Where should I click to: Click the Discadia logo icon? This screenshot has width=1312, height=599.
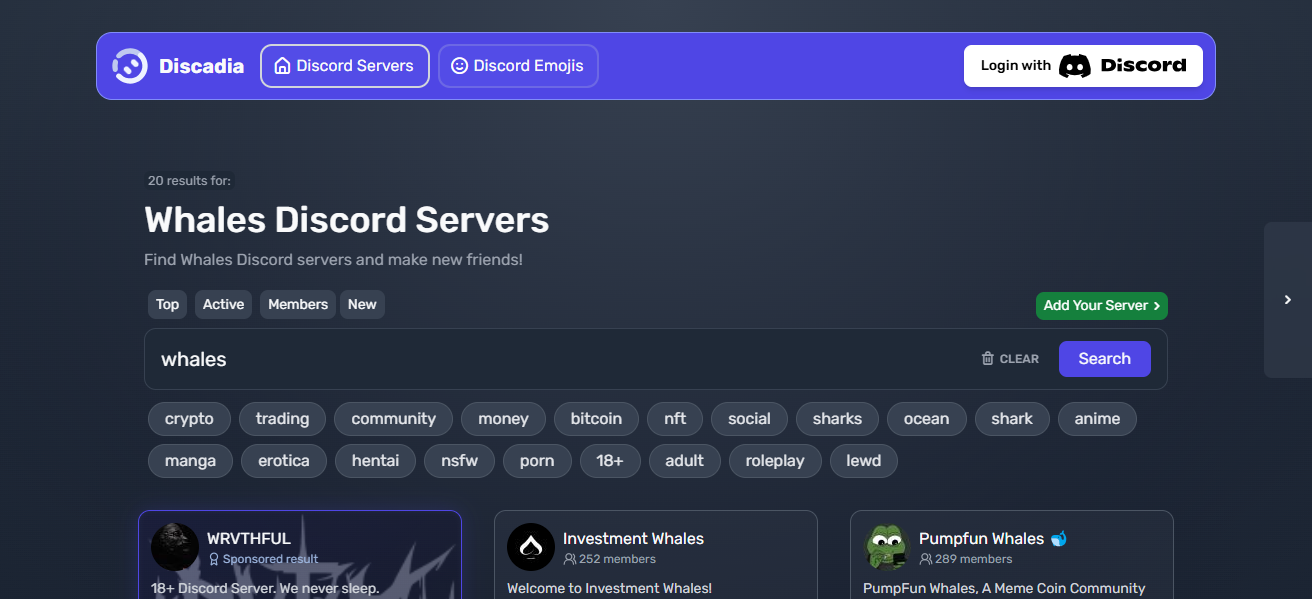tap(130, 66)
